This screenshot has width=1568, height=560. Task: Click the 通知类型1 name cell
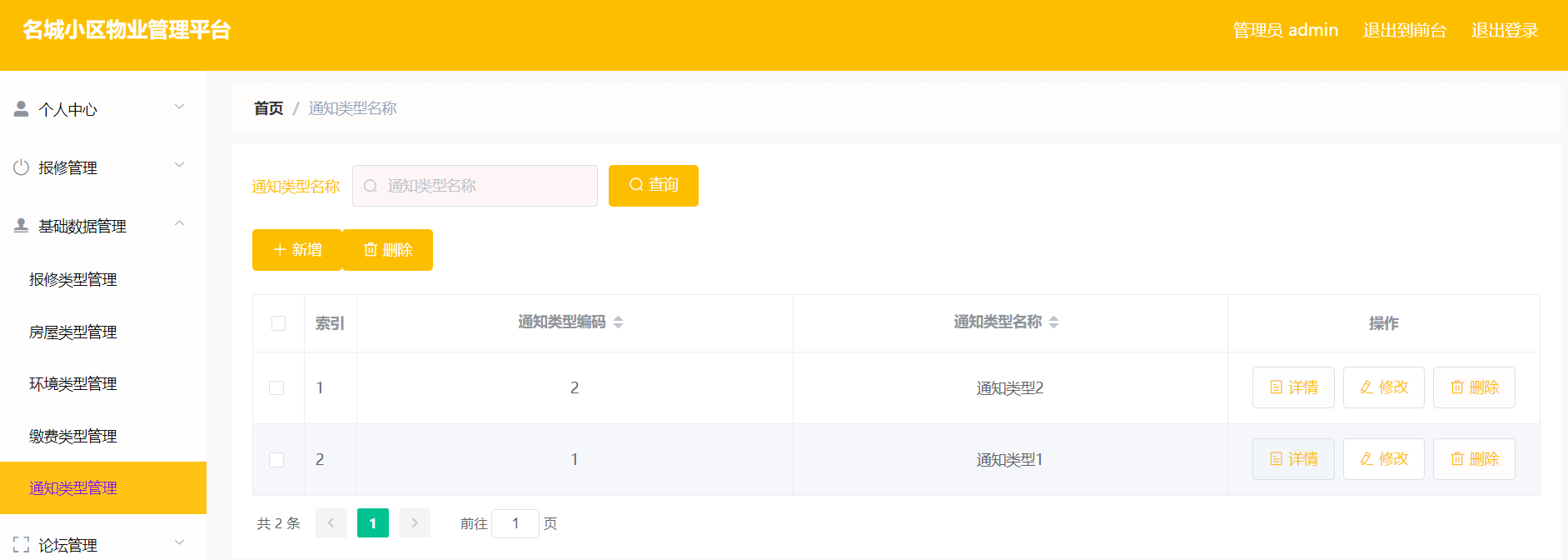[x=1010, y=460]
